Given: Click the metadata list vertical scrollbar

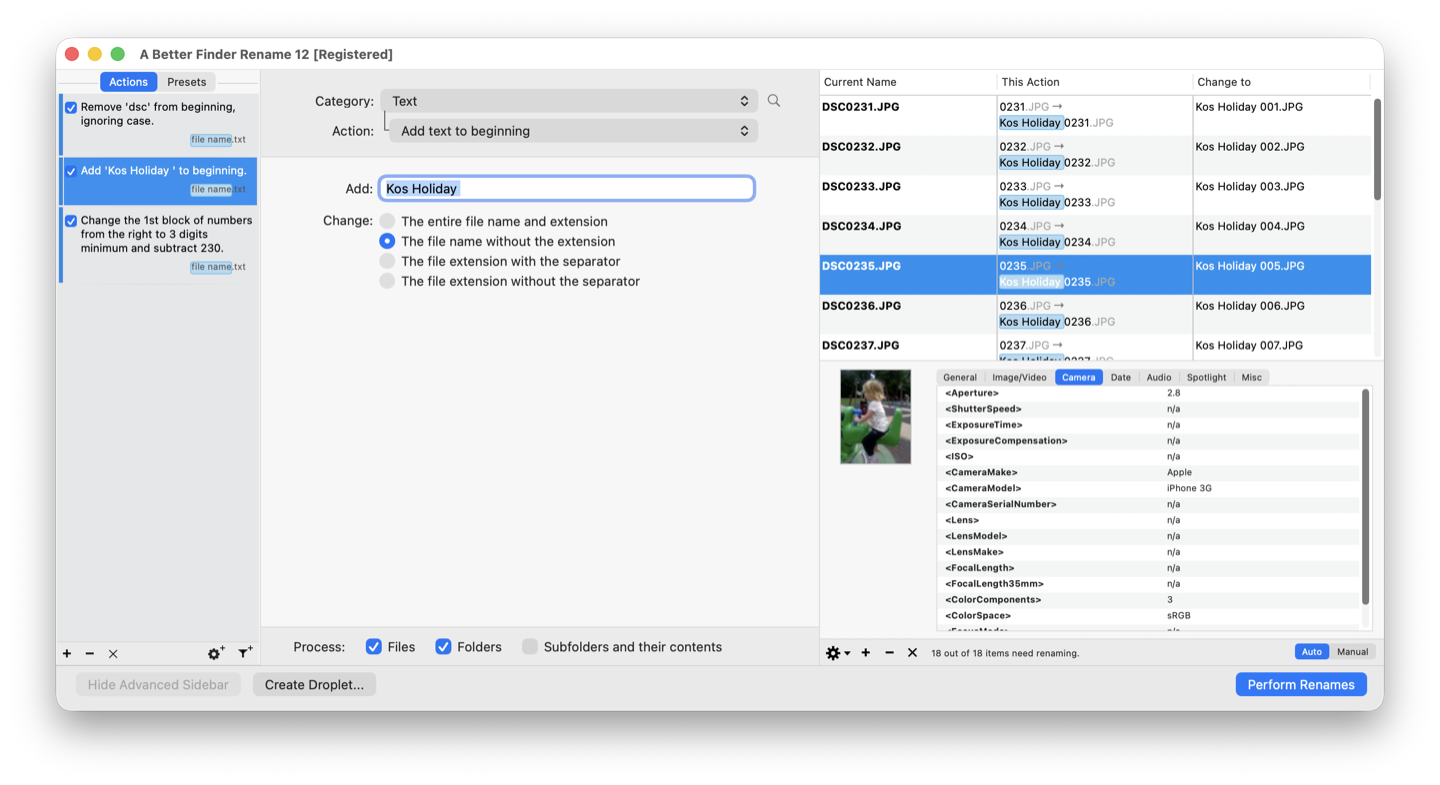Looking at the screenshot, I should pos(1366,497).
